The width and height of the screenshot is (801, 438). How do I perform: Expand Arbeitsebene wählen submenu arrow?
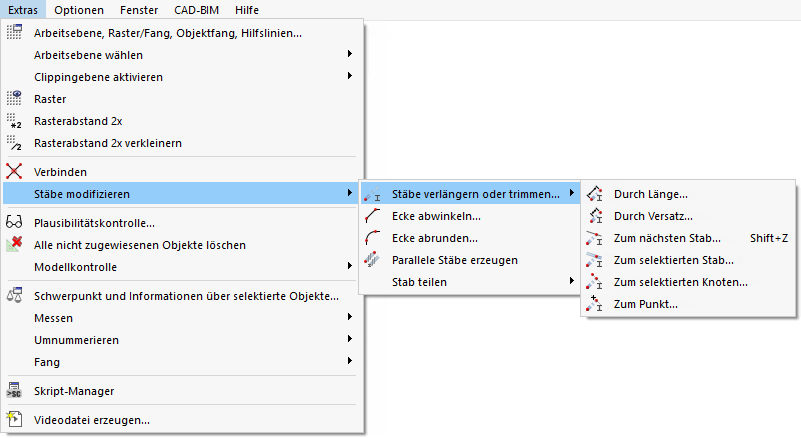(350, 54)
